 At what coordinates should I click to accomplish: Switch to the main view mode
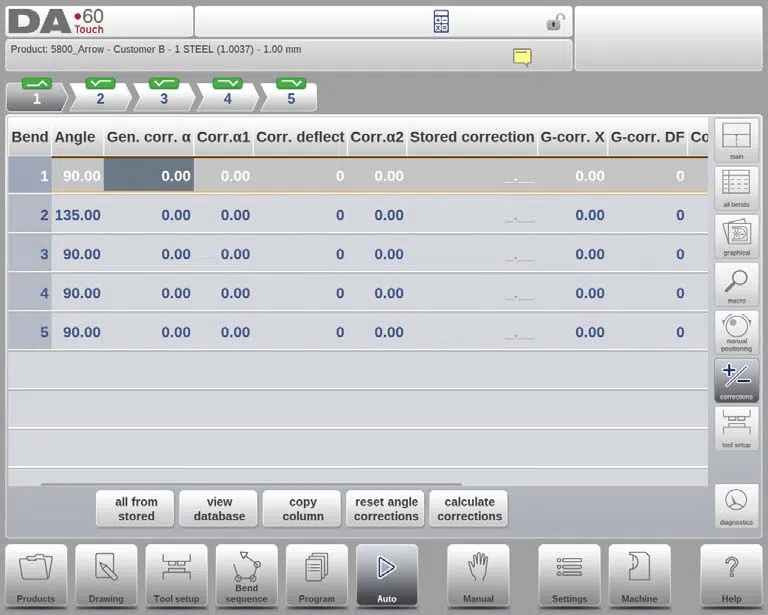(x=736, y=140)
